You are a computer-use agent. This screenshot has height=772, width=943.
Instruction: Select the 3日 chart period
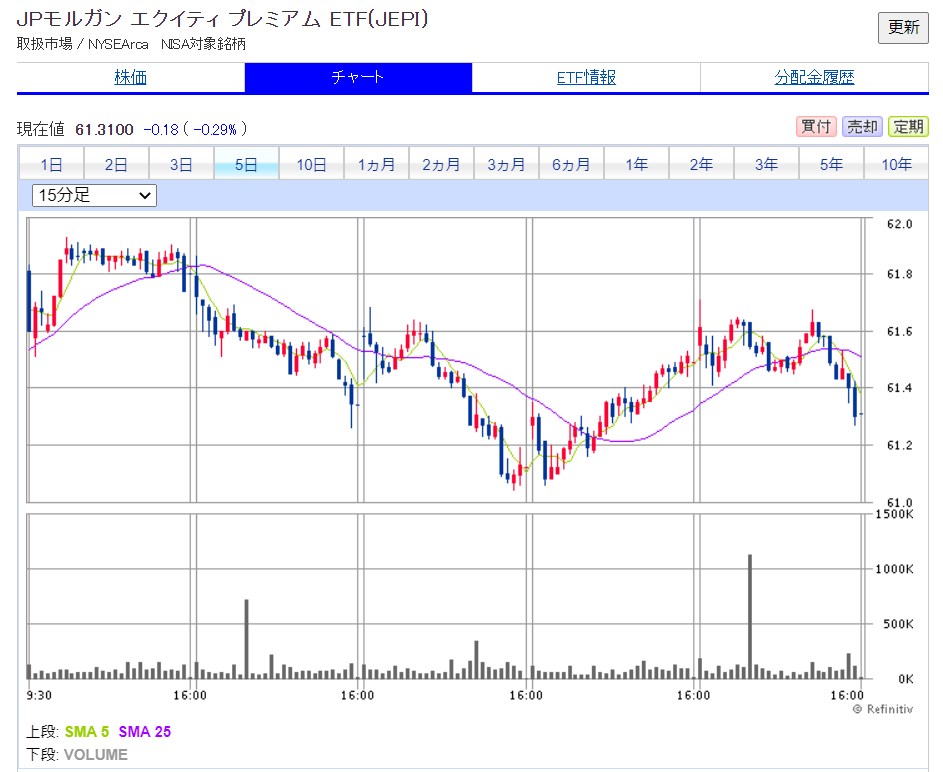tap(182, 164)
